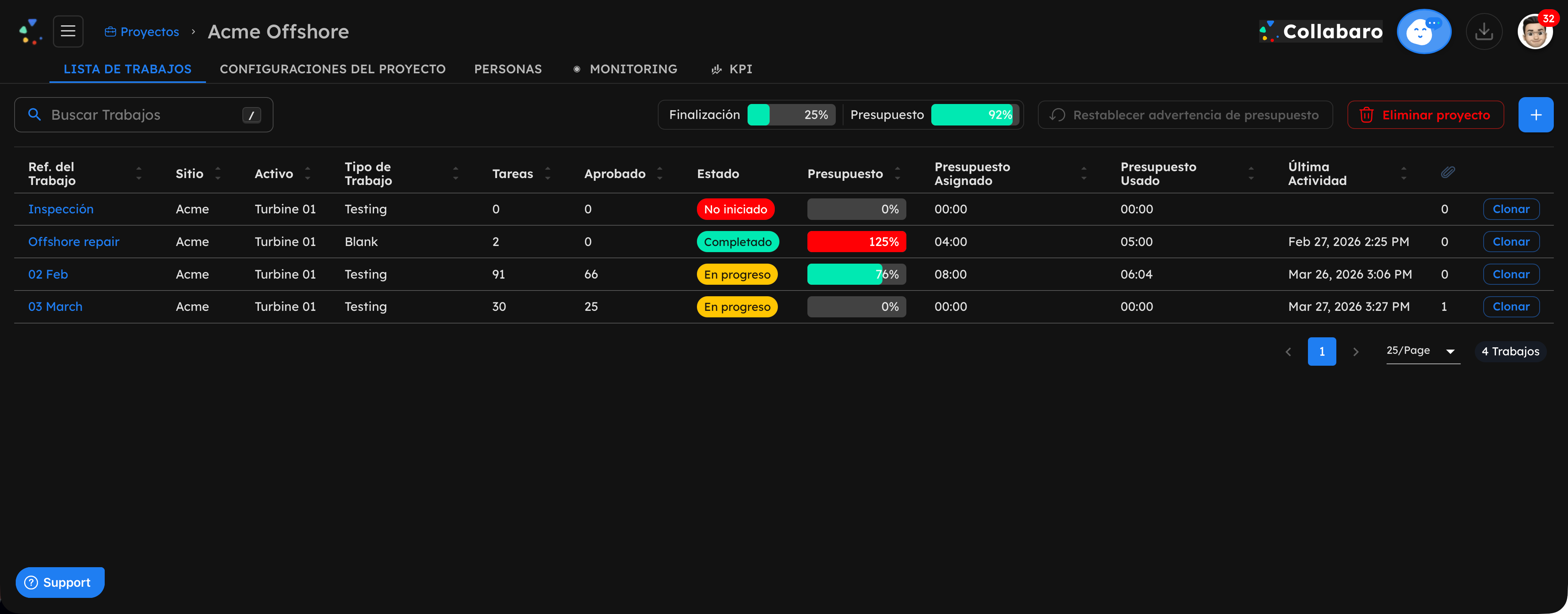Click the previous page chevron

coord(1288,352)
